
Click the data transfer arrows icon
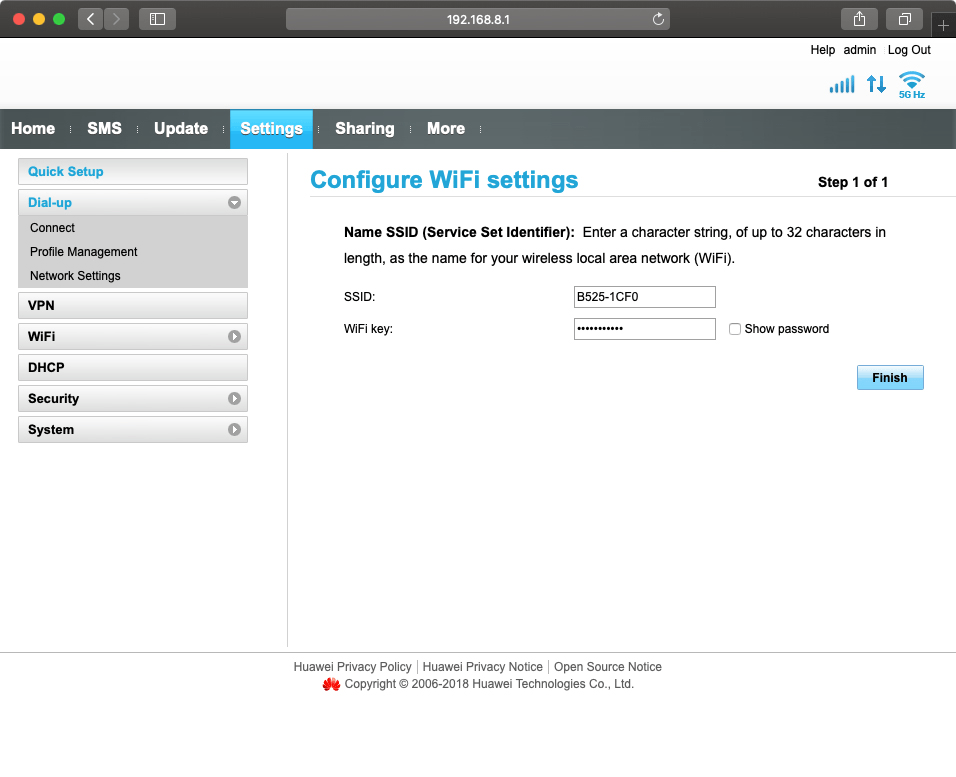click(876, 85)
